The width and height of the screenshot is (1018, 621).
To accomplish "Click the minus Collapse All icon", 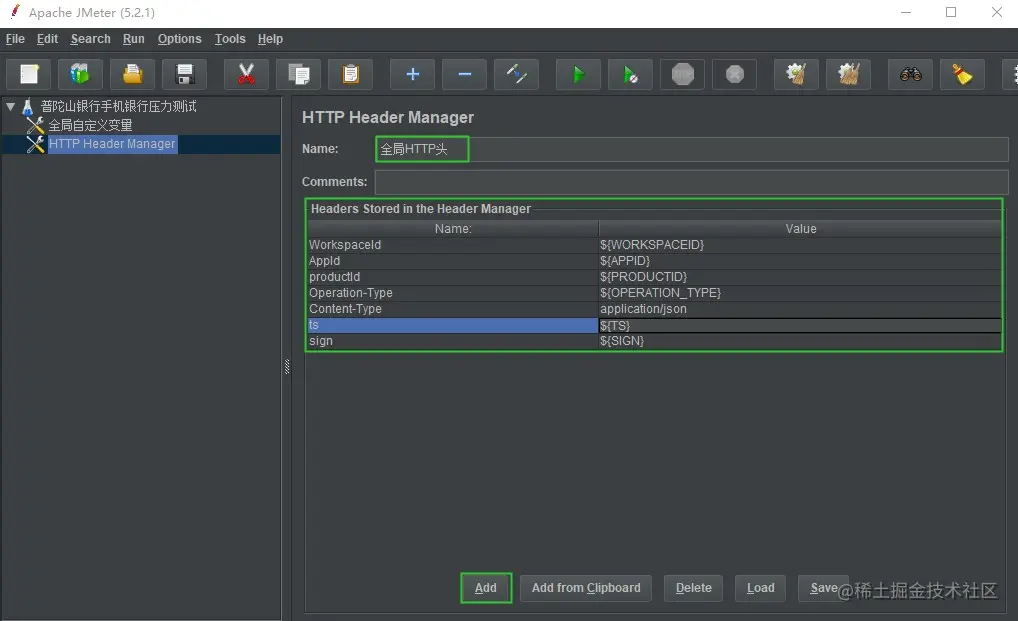I will point(464,75).
